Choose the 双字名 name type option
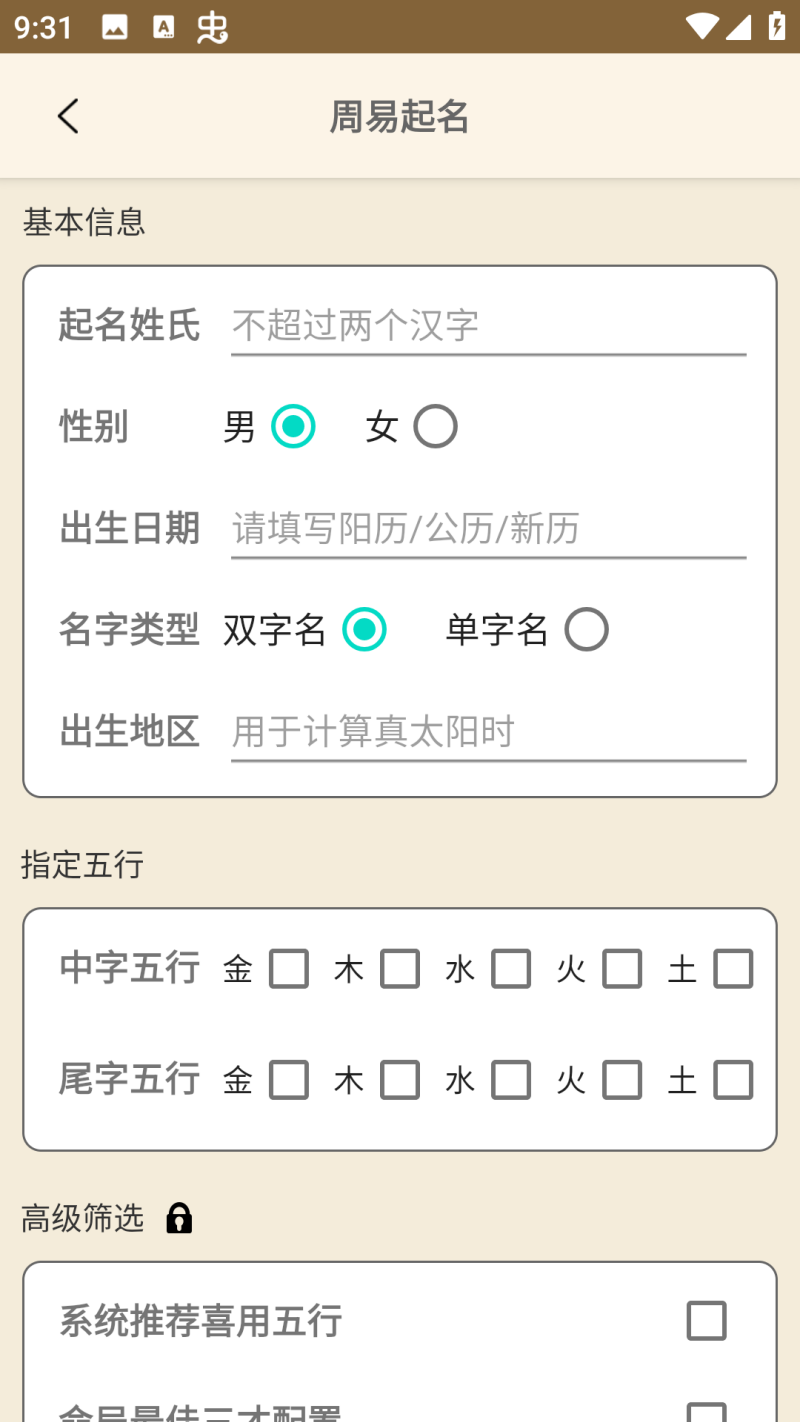Screen dimensions: 800x1422 coord(364,630)
